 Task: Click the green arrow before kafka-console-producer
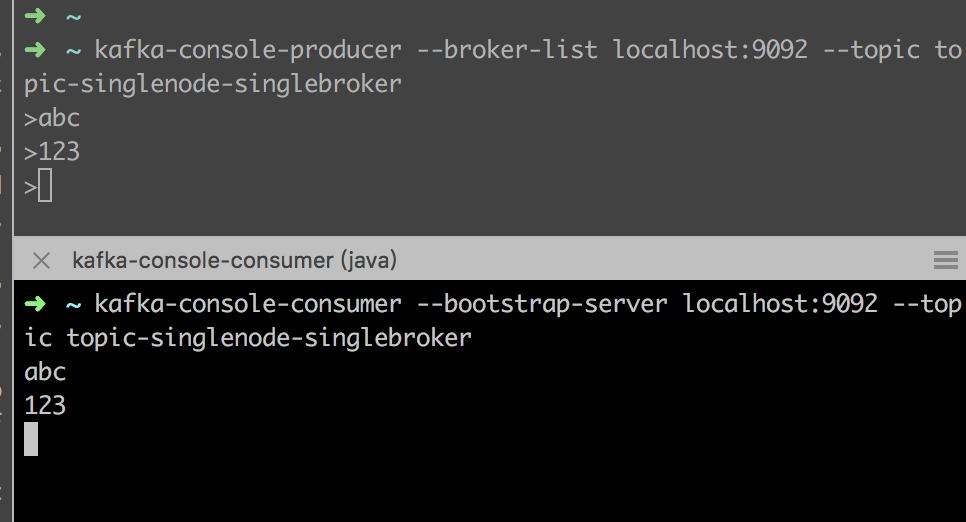pyautogui.click(x=35, y=50)
